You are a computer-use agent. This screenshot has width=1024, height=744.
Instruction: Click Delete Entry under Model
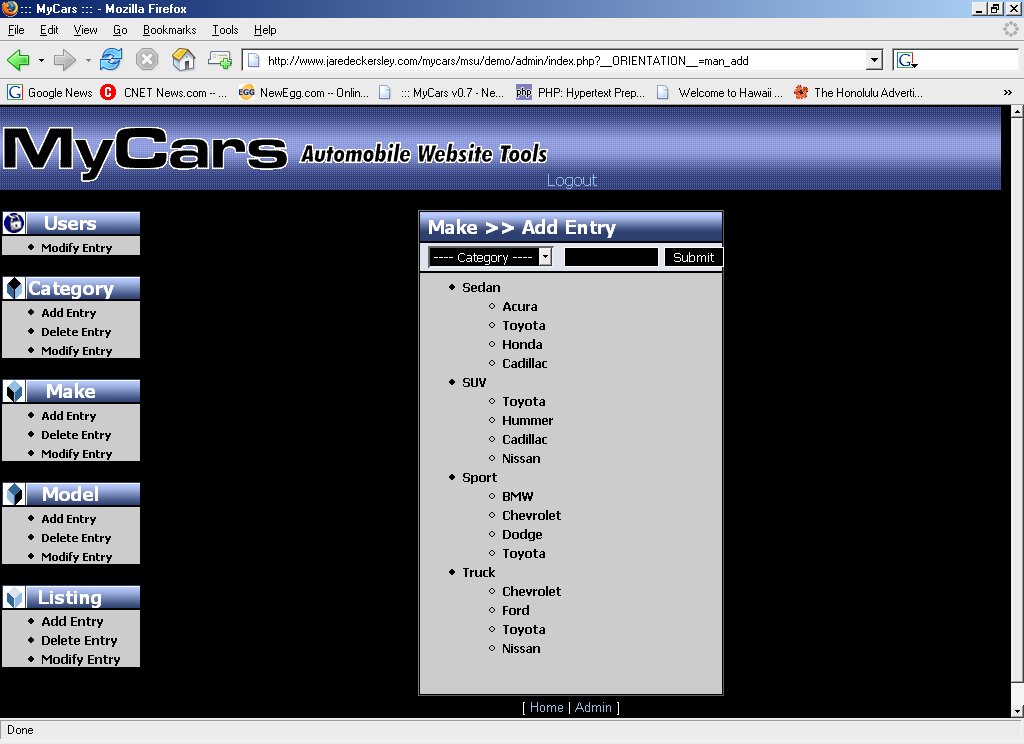[x=76, y=538]
